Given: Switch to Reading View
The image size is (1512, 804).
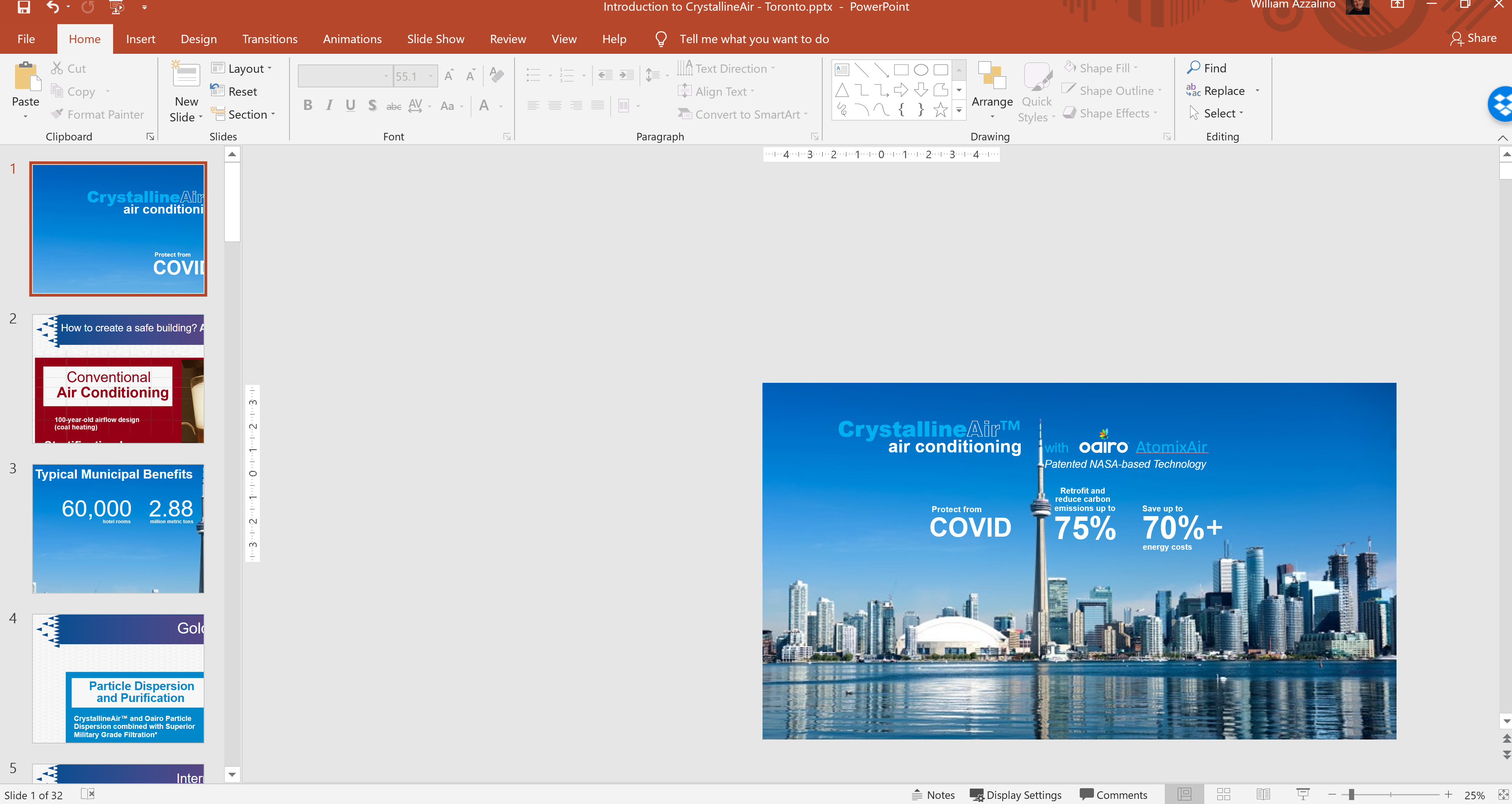Looking at the screenshot, I should 1264,794.
